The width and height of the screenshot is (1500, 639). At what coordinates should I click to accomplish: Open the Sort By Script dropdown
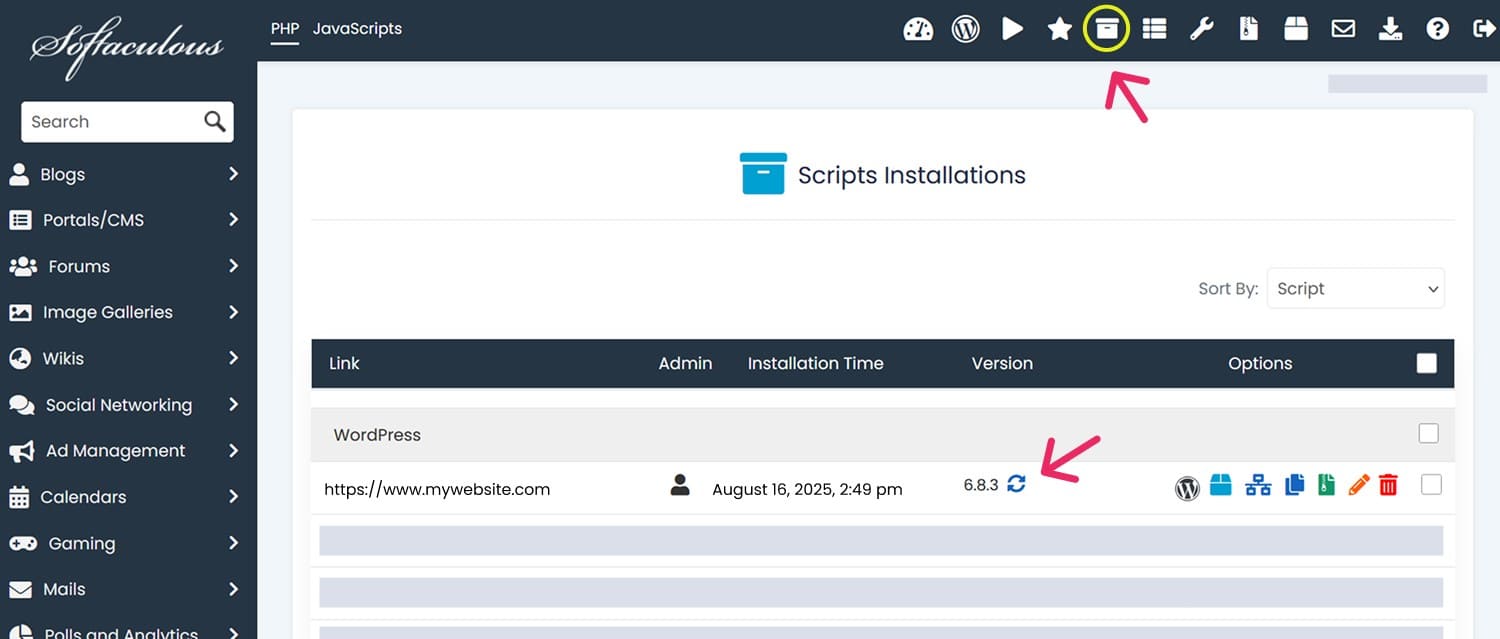(1355, 288)
